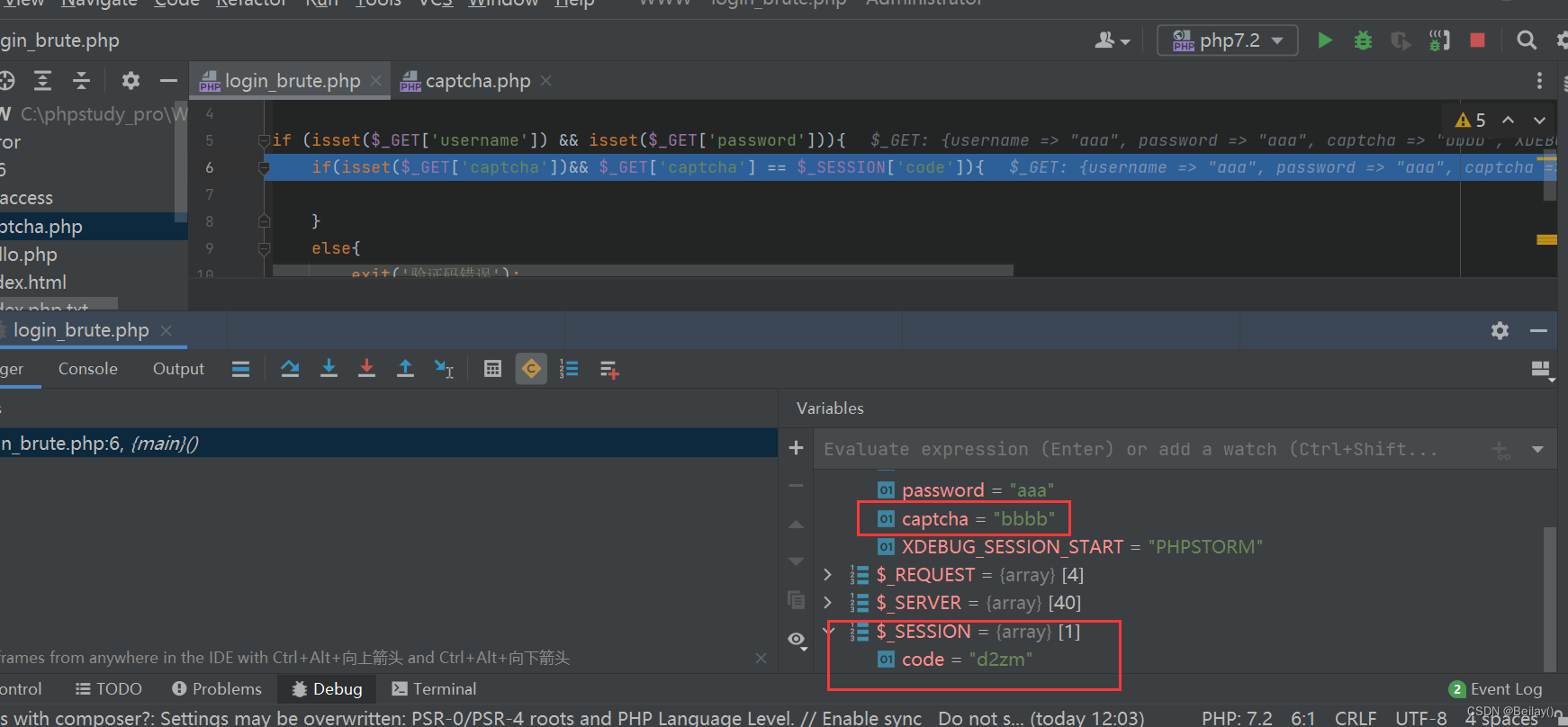The width and height of the screenshot is (1568, 727).
Task: Click Run to Cursor debug button
Action: (444, 369)
